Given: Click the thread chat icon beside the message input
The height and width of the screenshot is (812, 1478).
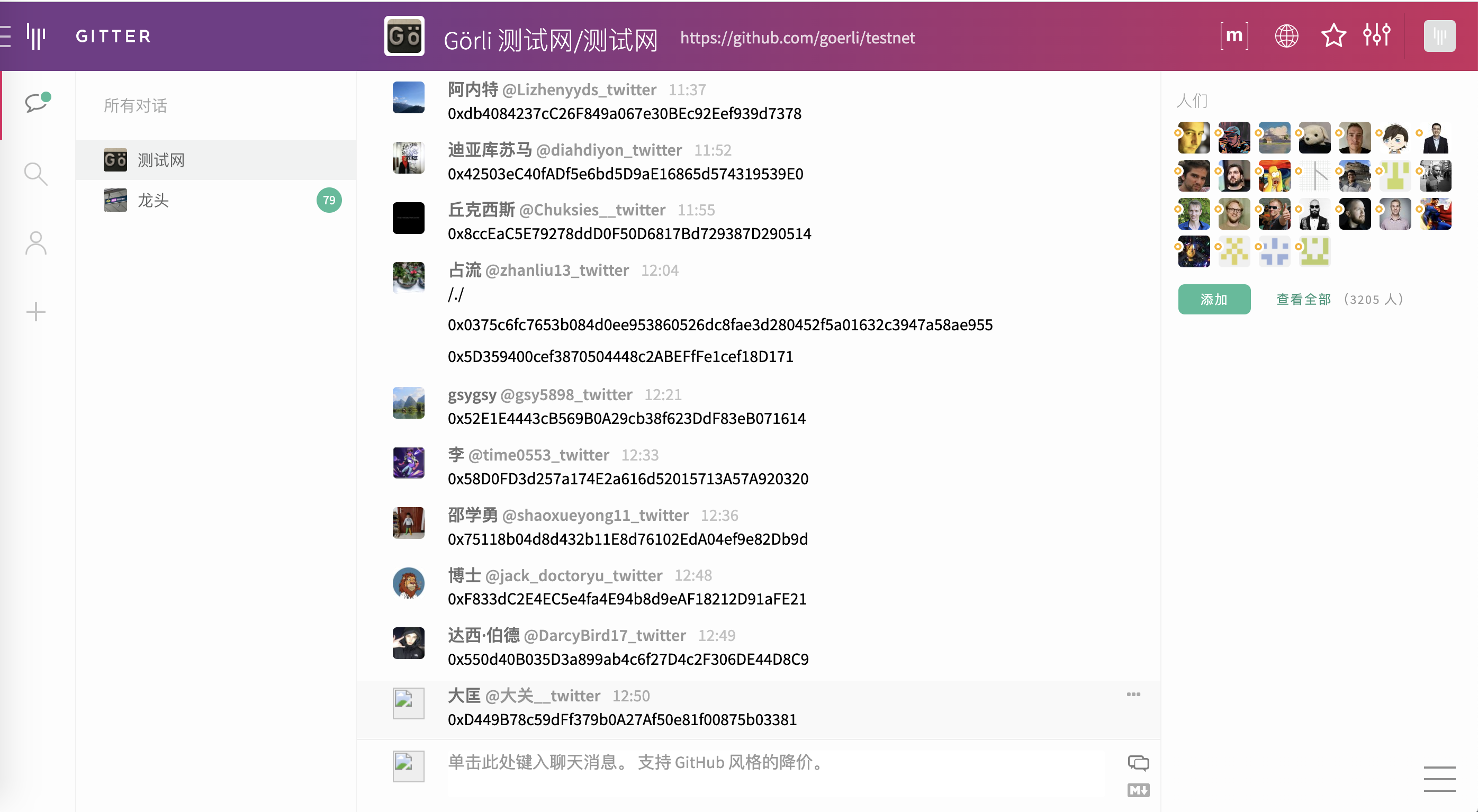Looking at the screenshot, I should [x=1138, y=763].
